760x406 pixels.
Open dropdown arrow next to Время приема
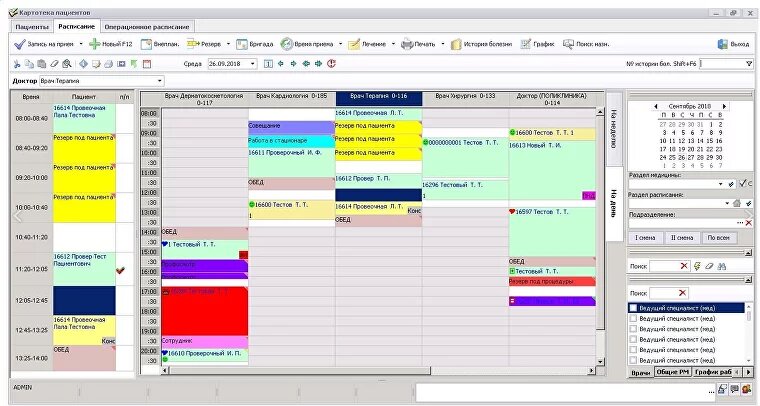click(x=340, y=44)
